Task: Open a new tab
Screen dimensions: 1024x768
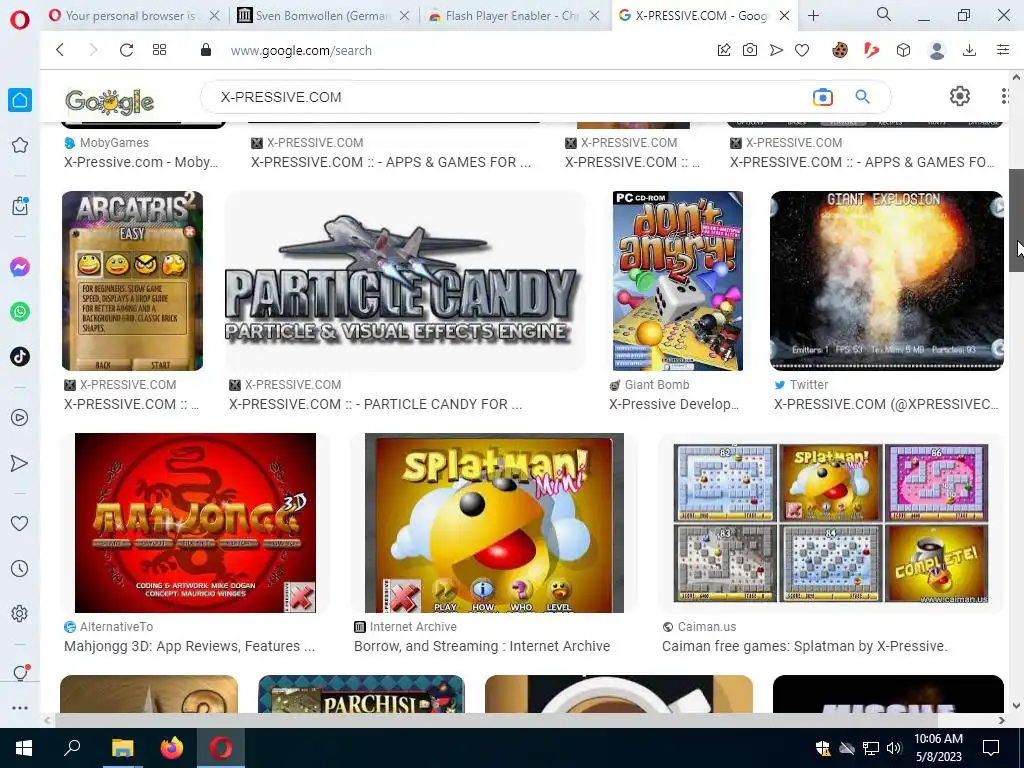Action: coord(813,16)
